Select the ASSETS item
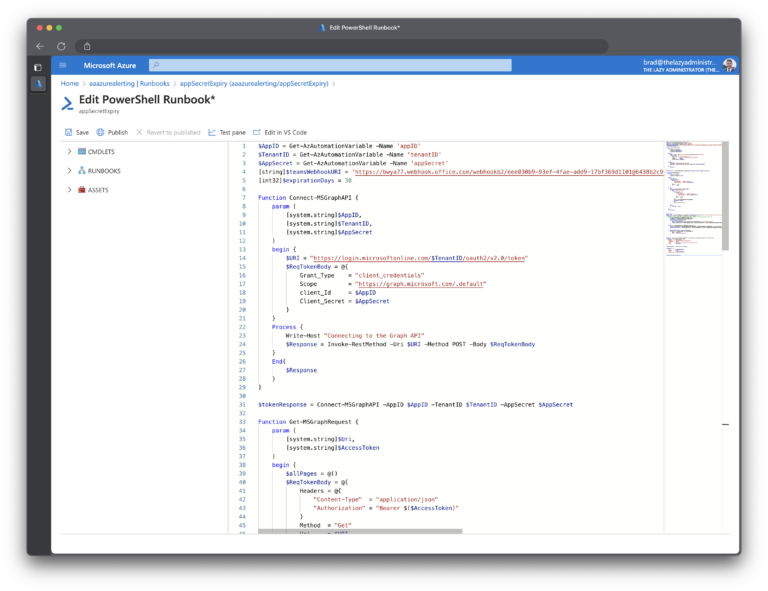 (94, 190)
